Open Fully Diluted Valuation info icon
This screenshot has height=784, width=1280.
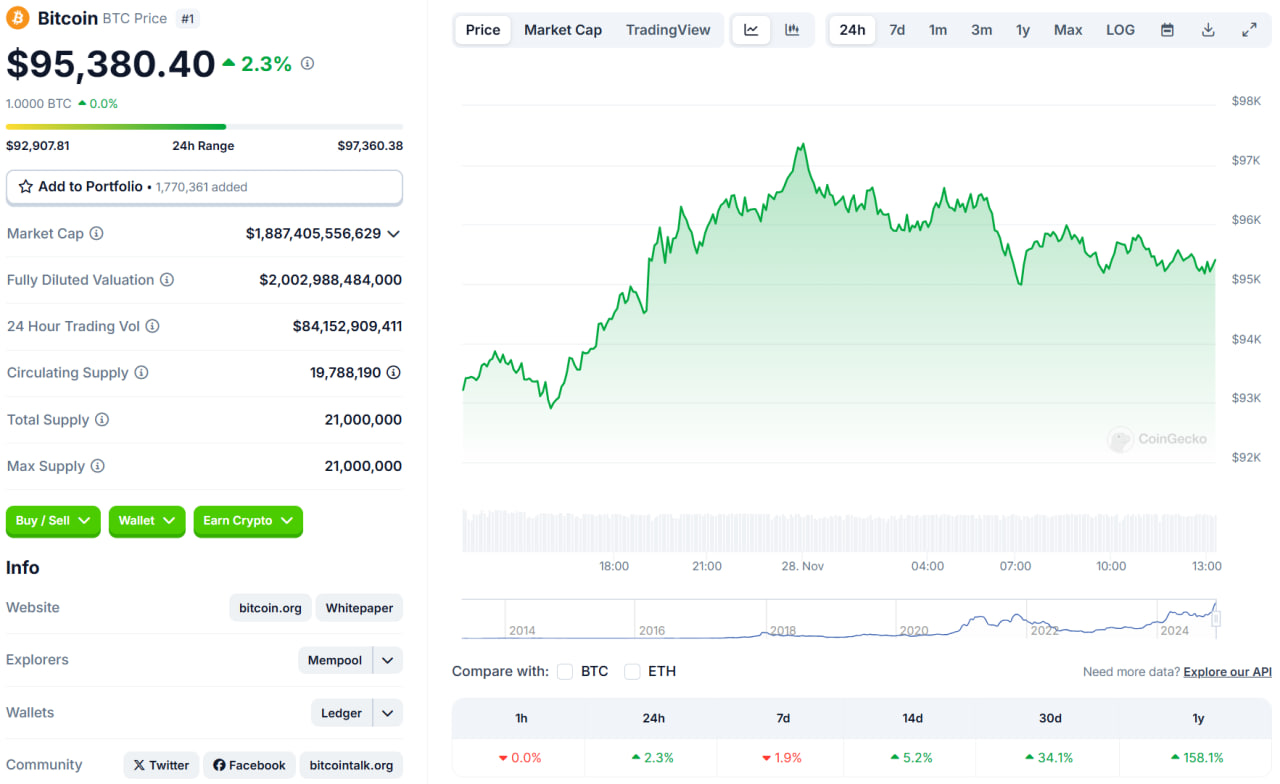click(167, 280)
